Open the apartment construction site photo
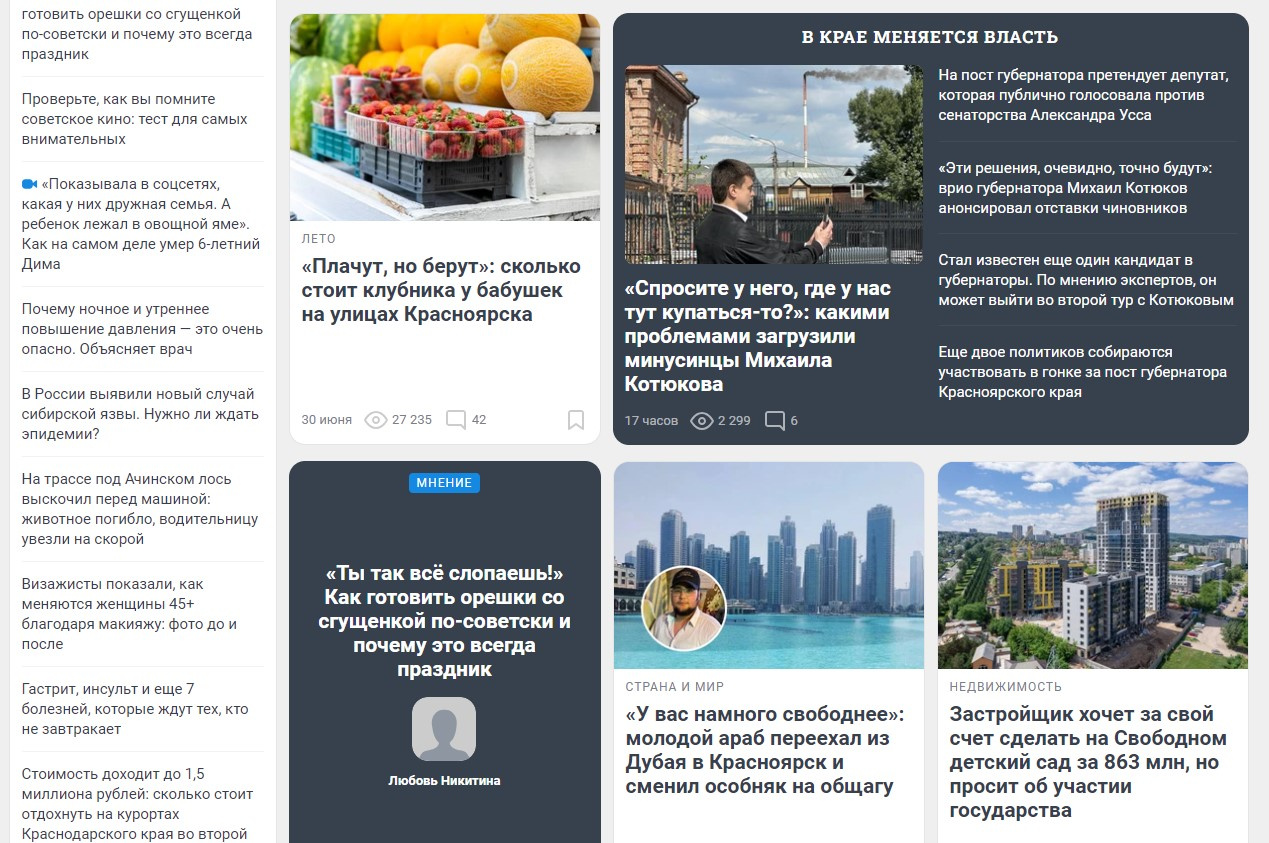 [1093, 565]
